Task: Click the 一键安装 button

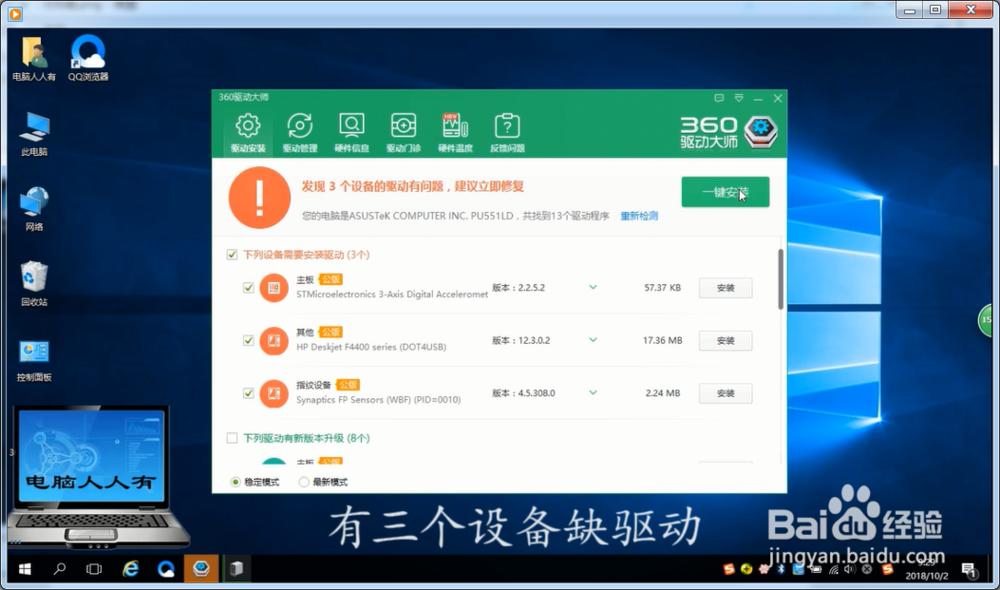Action: (x=725, y=192)
